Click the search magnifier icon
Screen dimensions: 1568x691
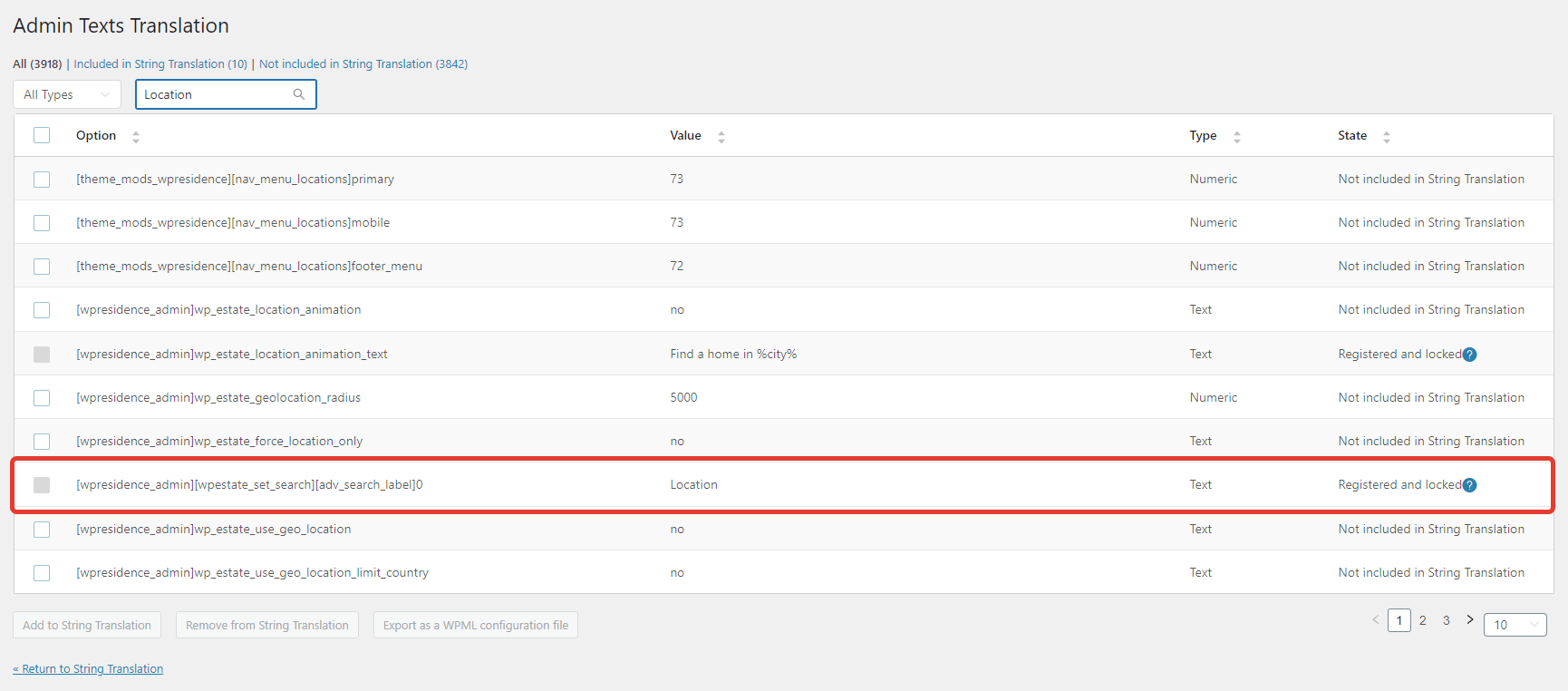[299, 94]
